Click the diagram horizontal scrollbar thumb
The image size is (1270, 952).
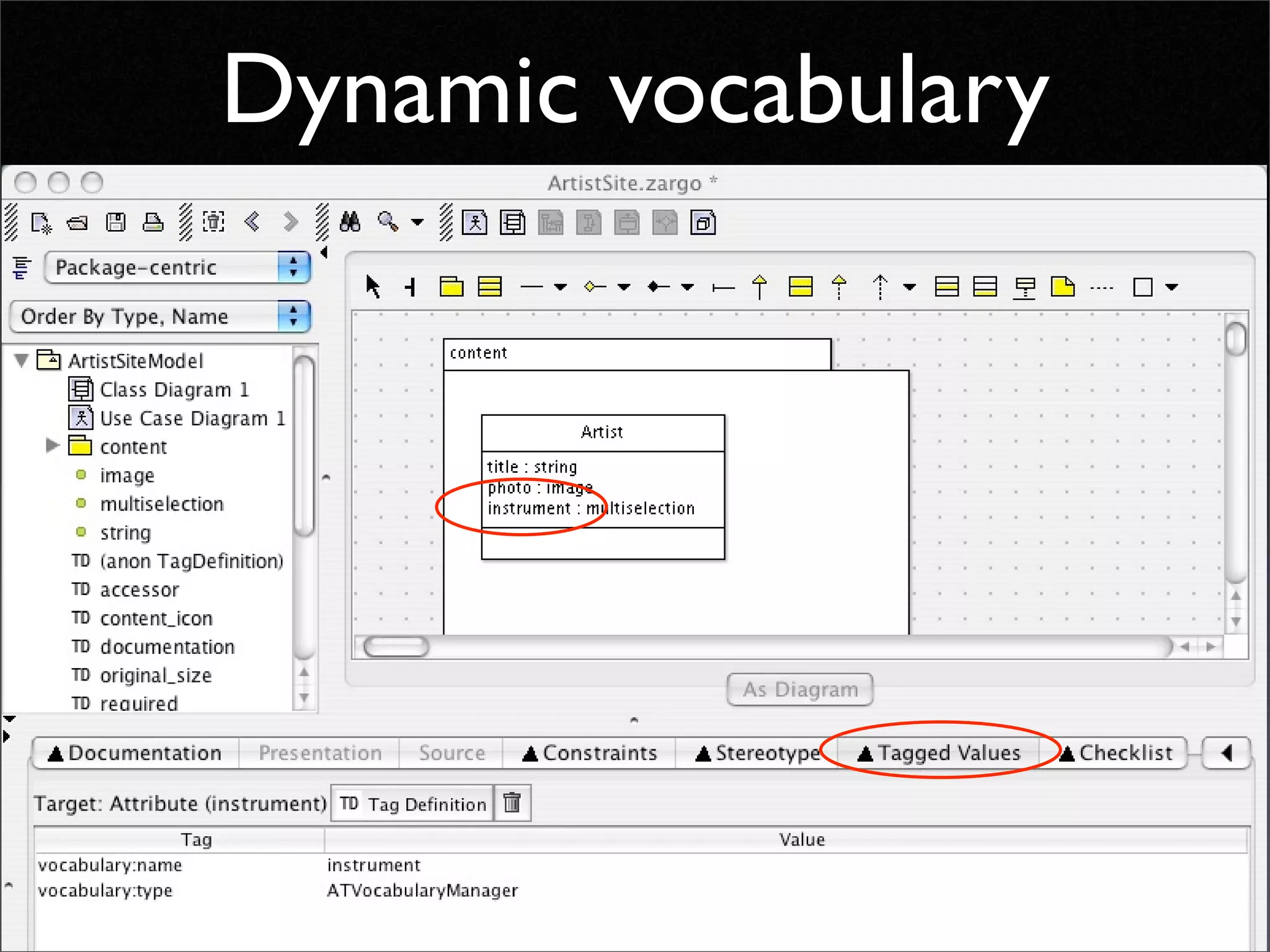(396, 647)
